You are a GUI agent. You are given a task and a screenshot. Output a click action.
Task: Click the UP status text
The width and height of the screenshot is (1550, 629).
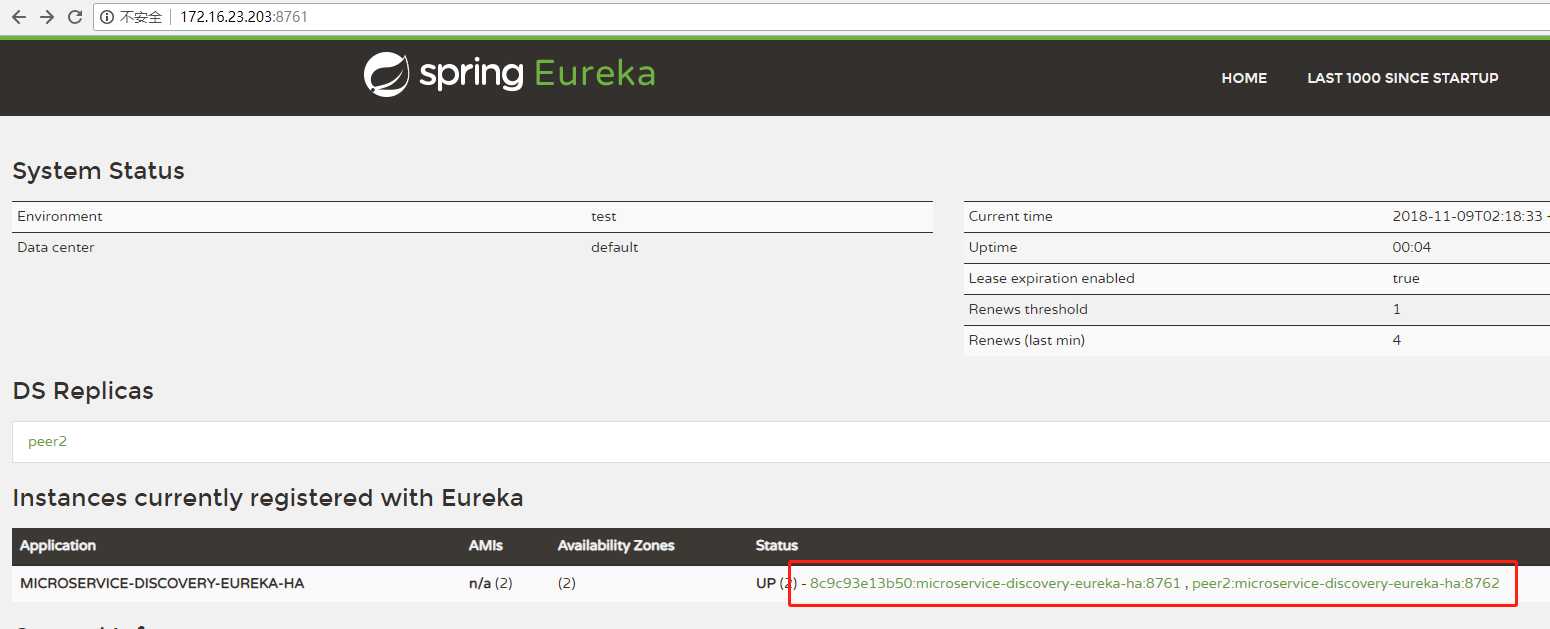click(x=766, y=583)
